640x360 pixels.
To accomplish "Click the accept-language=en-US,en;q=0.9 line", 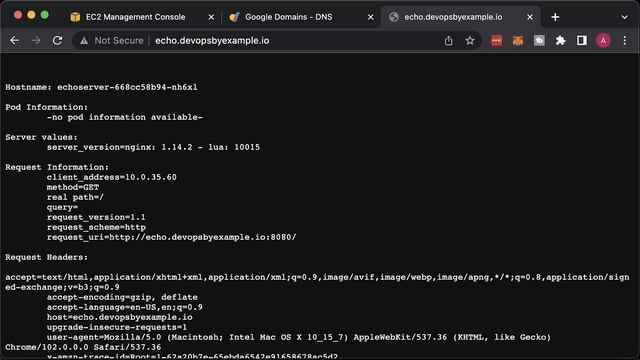I will [x=124, y=307].
